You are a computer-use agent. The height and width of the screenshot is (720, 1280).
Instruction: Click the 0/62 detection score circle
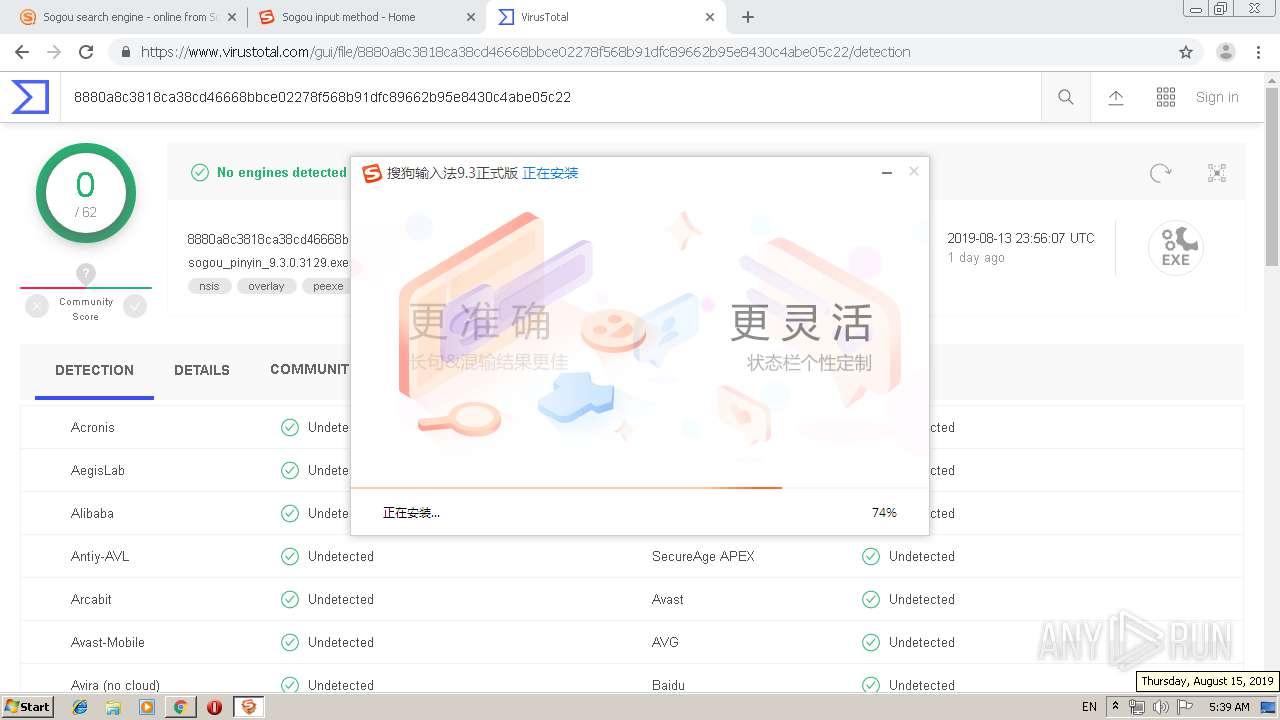coord(86,193)
